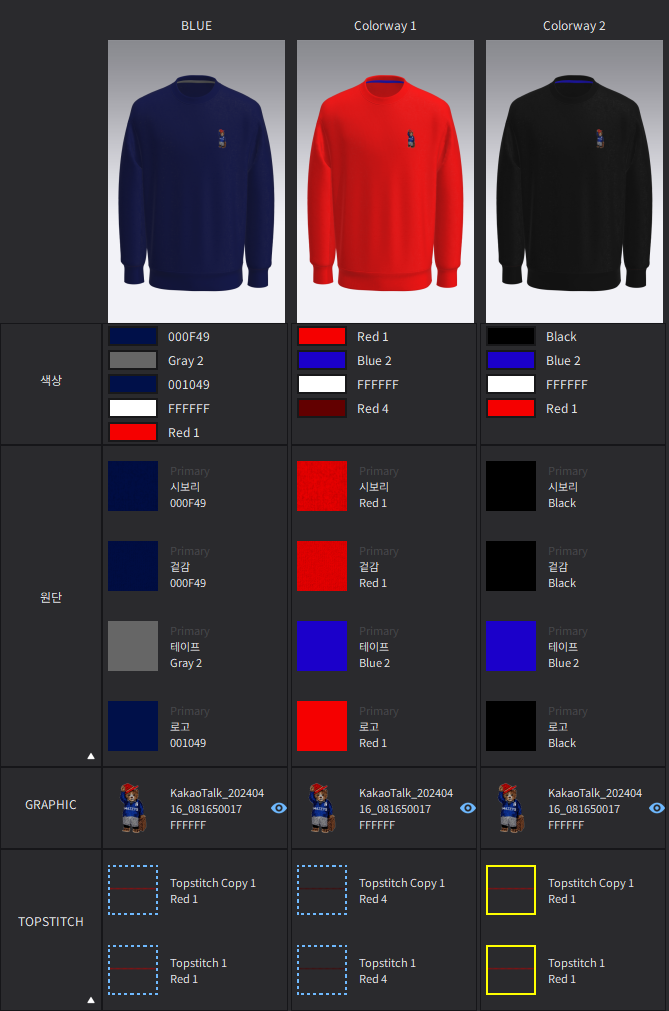669x1011 pixels.
Task: Open the red sweatshirt preview thumbnail
Action: click(x=385, y=181)
